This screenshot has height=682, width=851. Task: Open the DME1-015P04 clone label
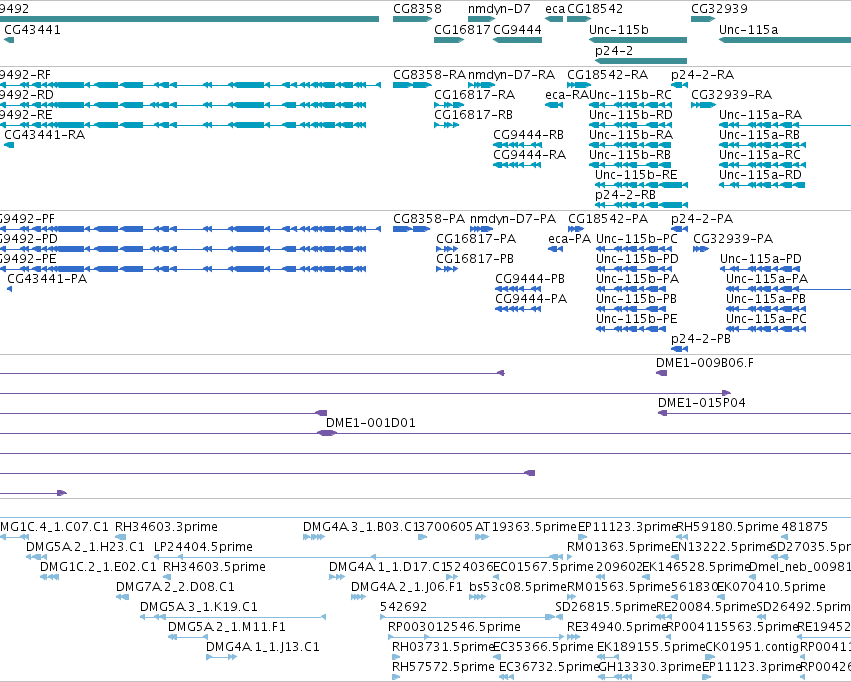tap(701, 403)
